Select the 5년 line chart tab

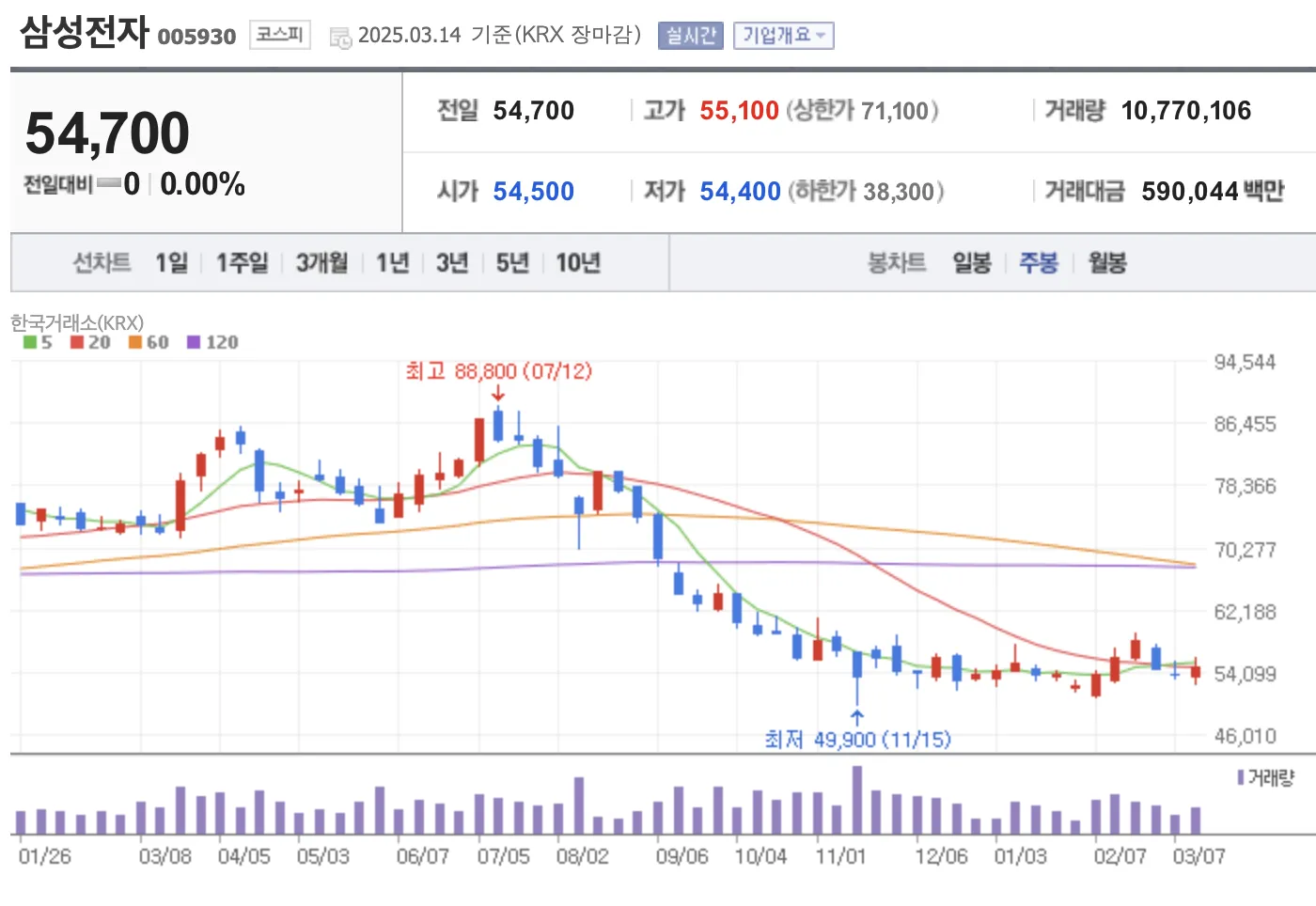512,262
